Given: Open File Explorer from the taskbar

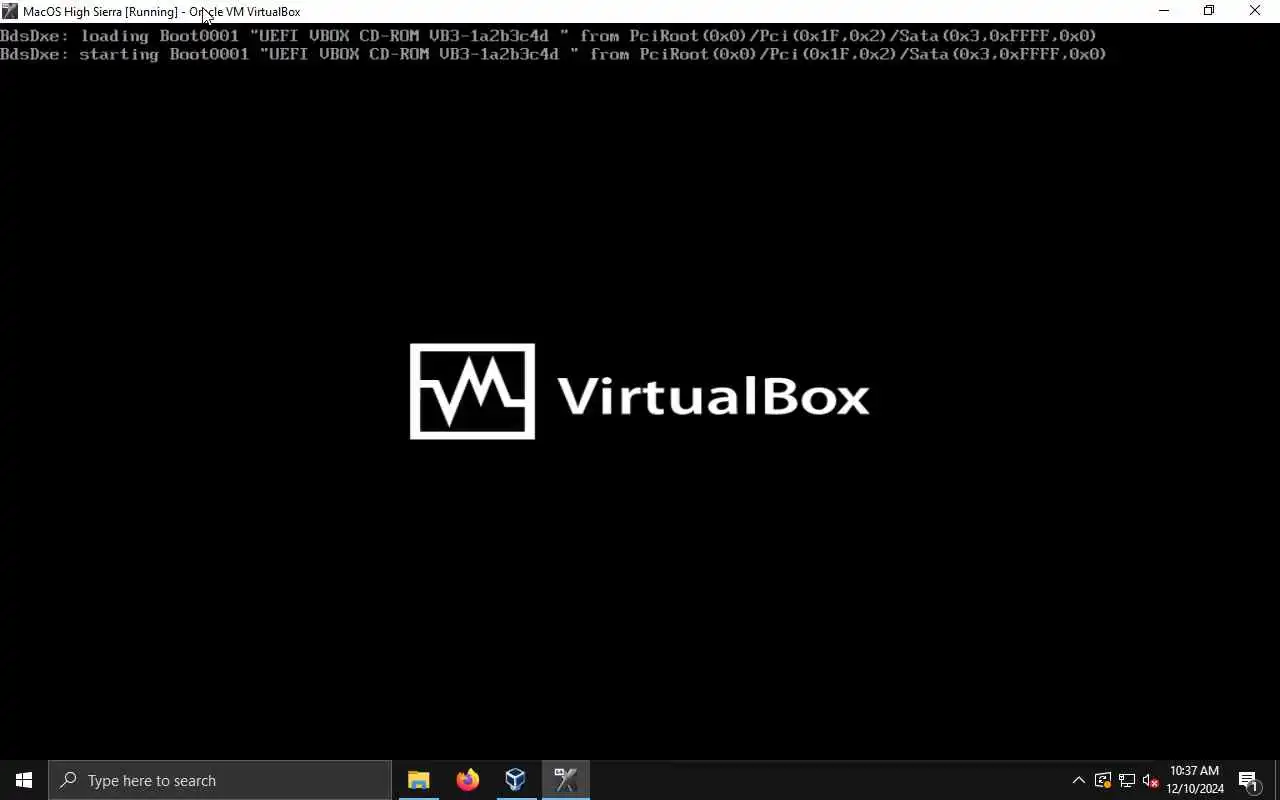Looking at the screenshot, I should [x=418, y=780].
